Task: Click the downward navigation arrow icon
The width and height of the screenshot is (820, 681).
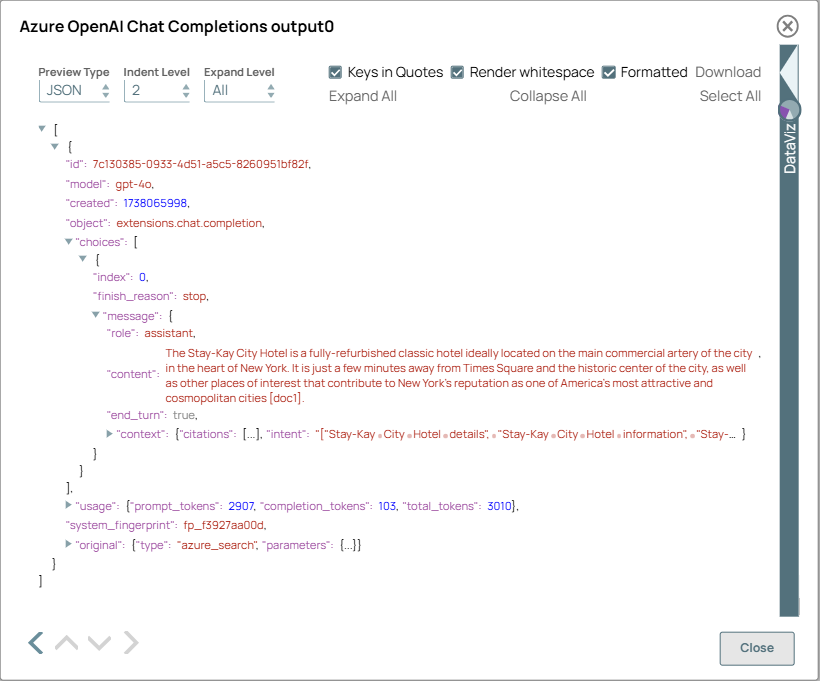Action: pyautogui.click(x=99, y=643)
